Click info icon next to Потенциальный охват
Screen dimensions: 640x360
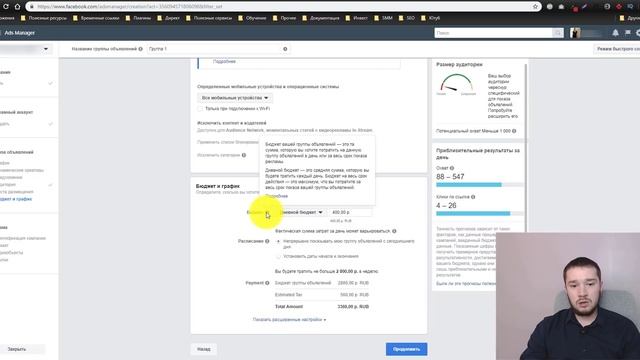tap(514, 131)
